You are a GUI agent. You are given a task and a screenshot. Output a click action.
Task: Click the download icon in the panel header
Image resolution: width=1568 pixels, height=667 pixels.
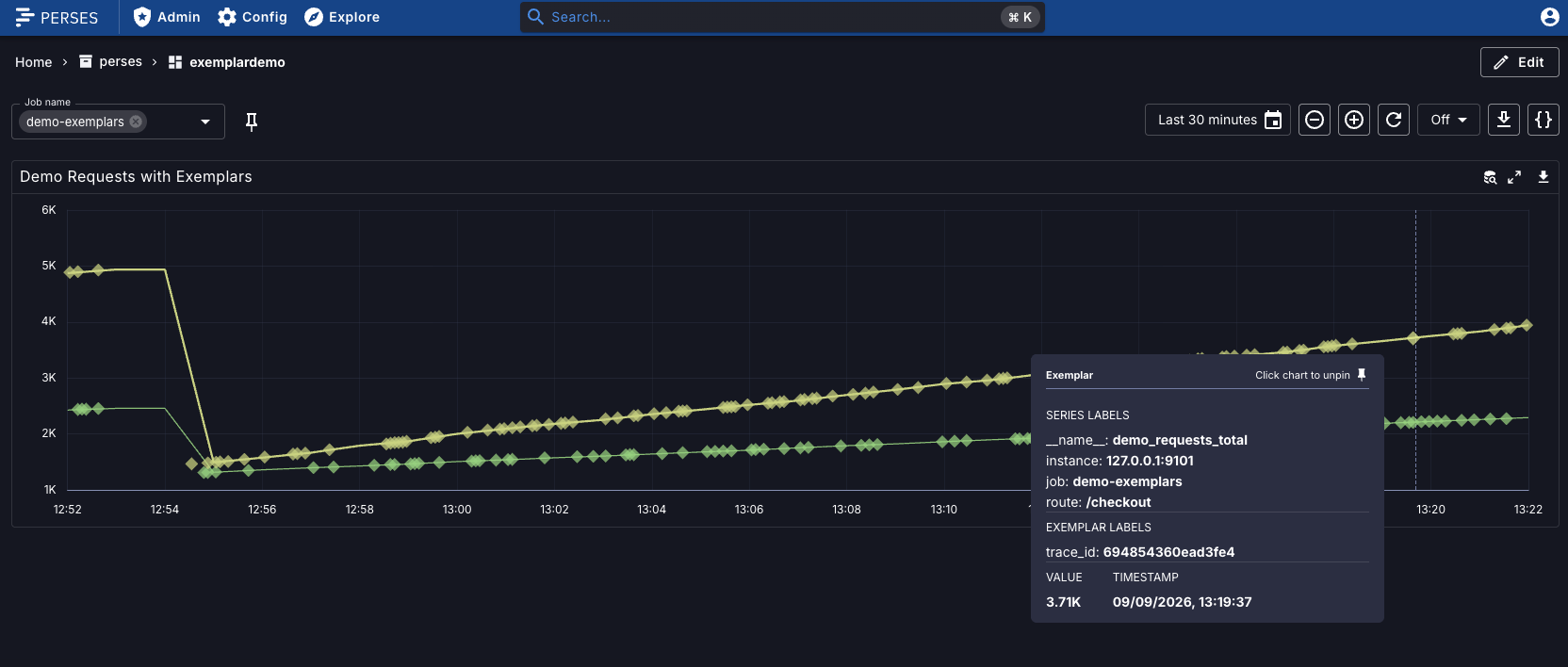pos(1543,177)
